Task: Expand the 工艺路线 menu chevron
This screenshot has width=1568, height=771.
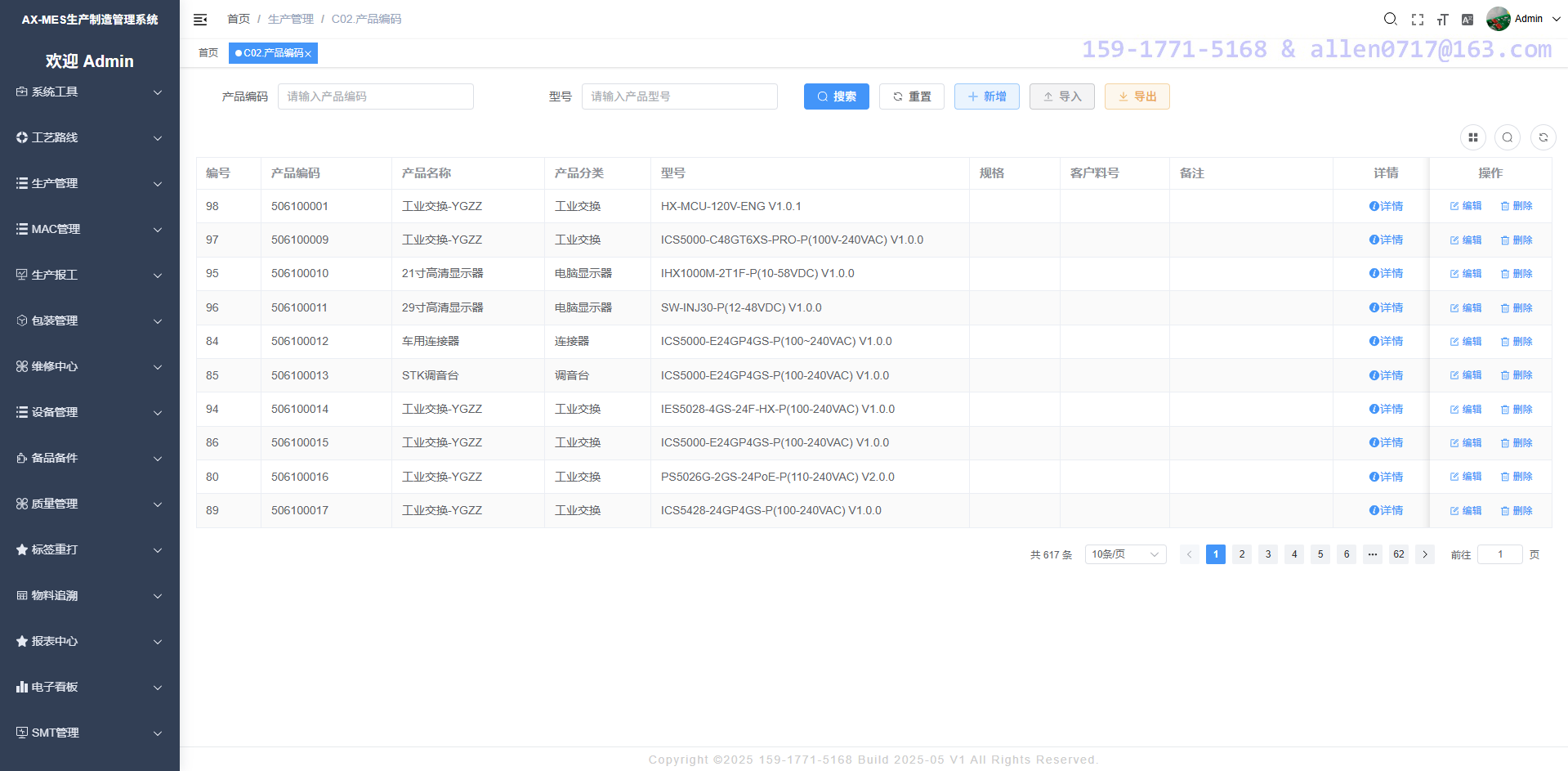Action: pos(158,138)
